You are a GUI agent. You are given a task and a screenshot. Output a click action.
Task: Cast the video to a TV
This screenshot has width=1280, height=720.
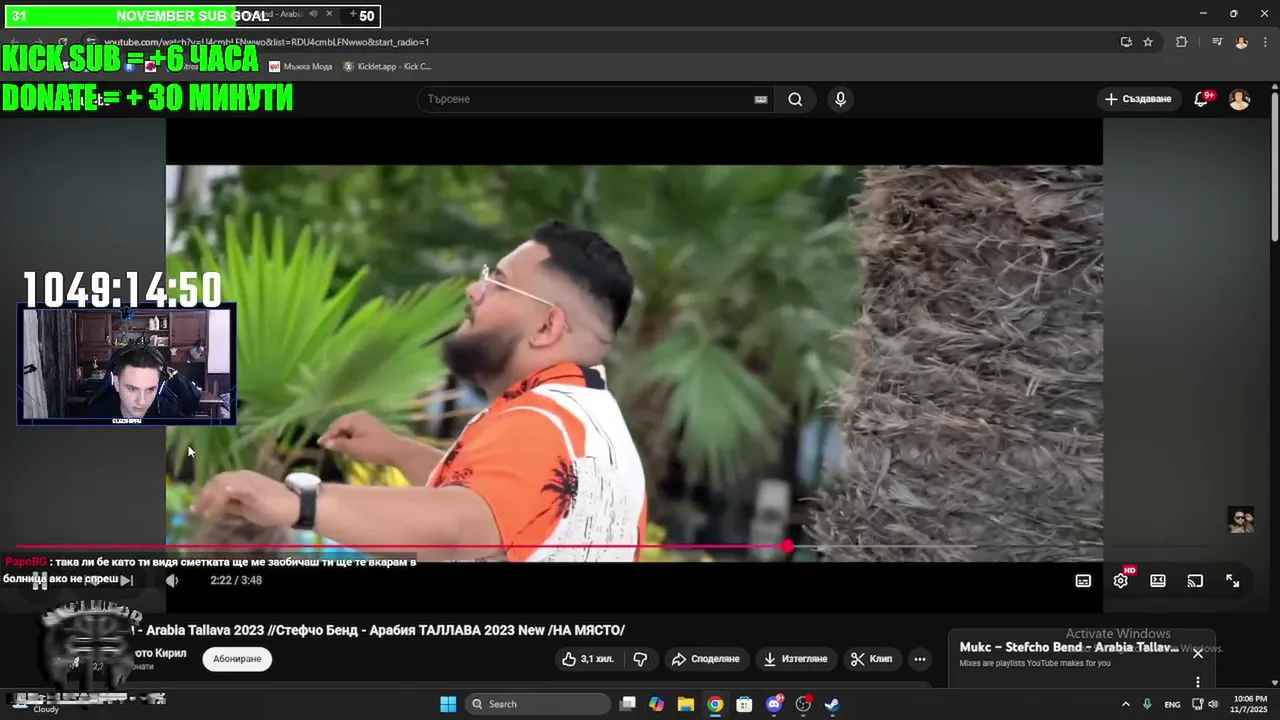point(1195,581)
